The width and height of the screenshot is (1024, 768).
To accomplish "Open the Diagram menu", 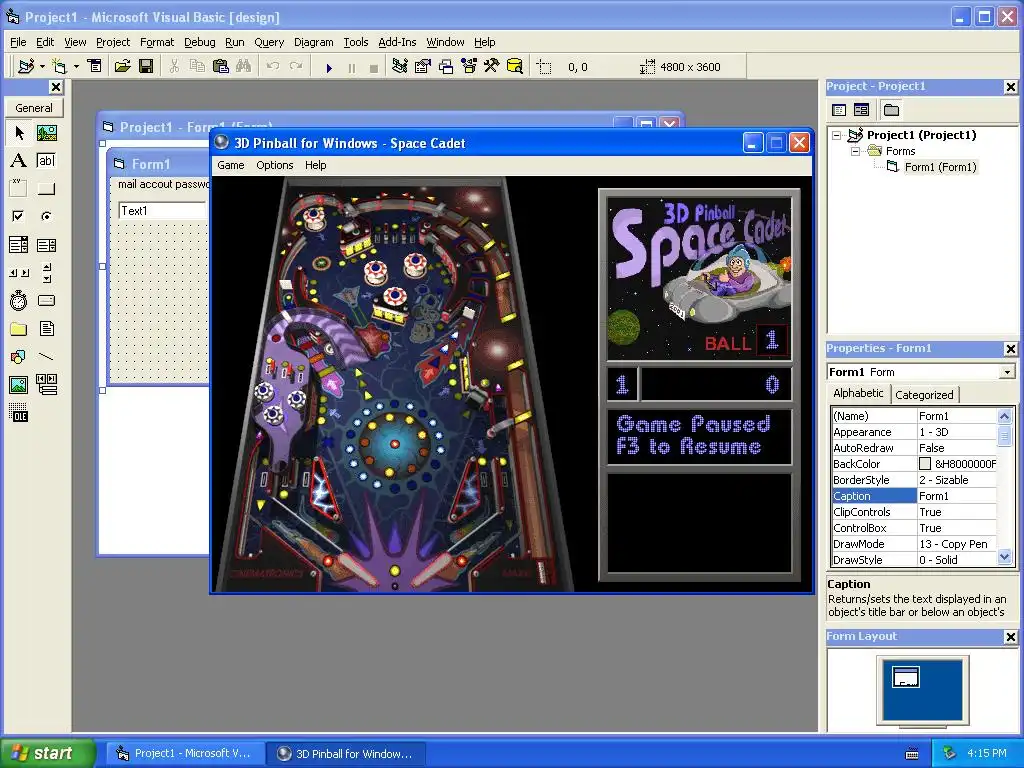I will click(x=313, y=42).
